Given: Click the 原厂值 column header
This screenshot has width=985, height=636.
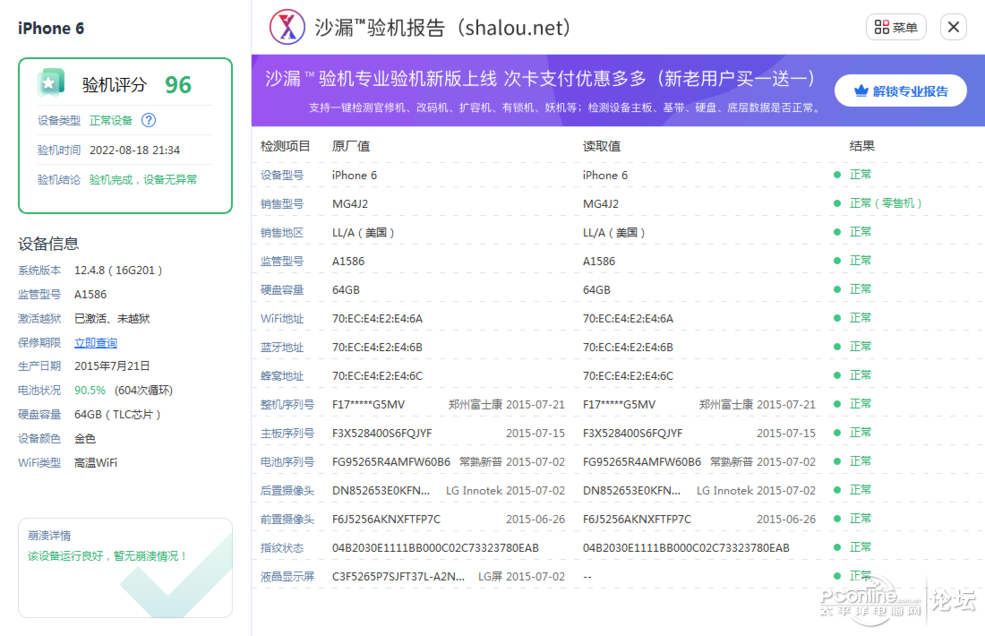Looking at the screenshot, I should point(351,146).
